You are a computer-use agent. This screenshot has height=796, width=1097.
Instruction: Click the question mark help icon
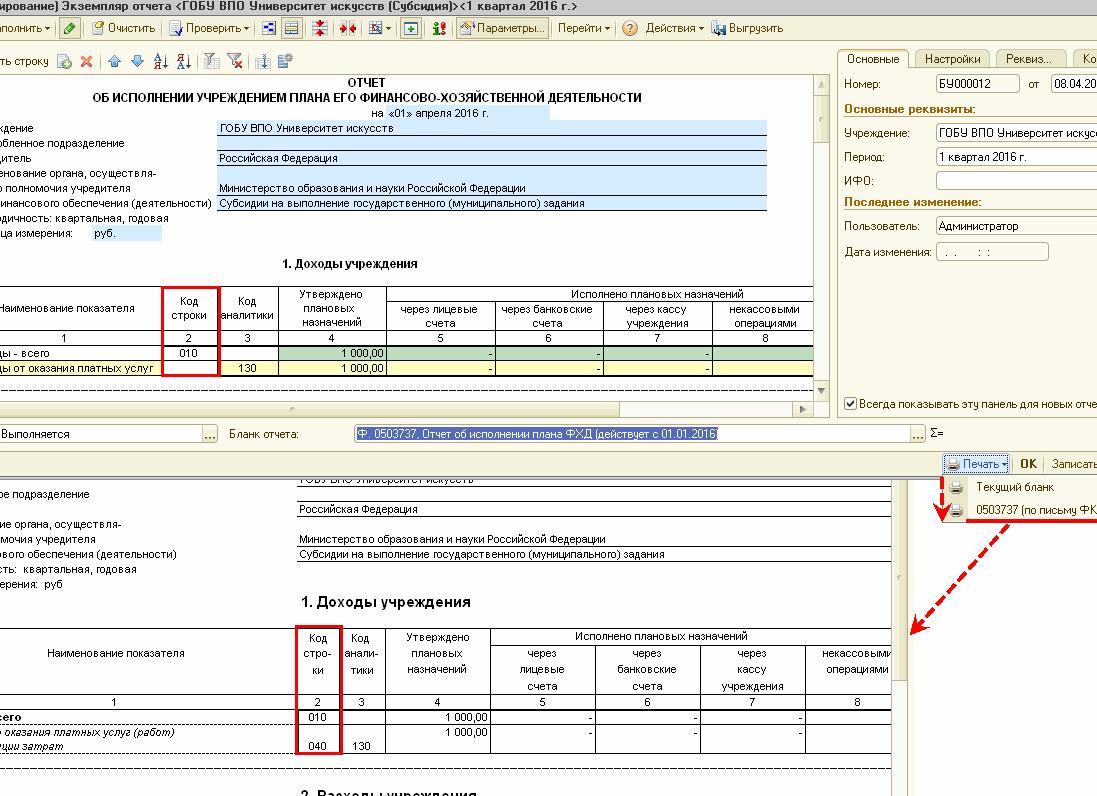(630, 29)
